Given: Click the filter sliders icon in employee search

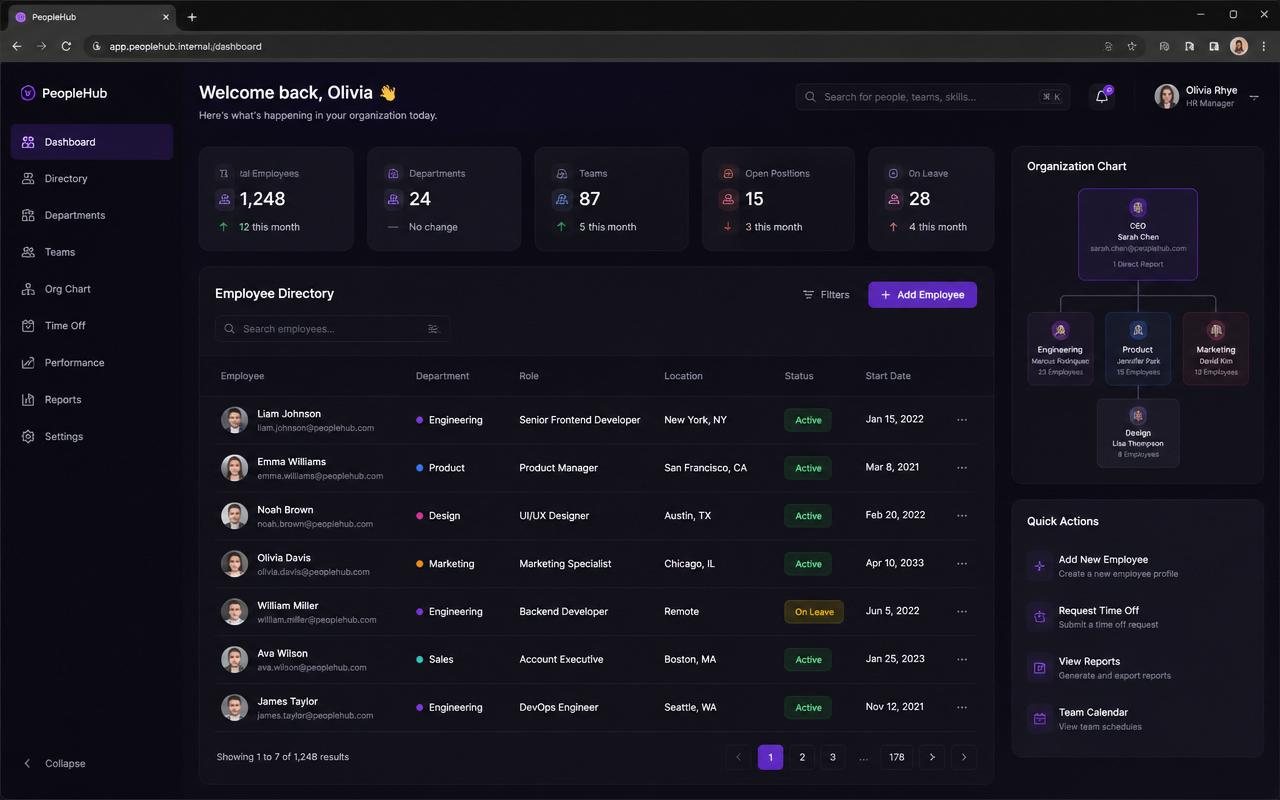Looking at the screenshot, I should point(433,329).
